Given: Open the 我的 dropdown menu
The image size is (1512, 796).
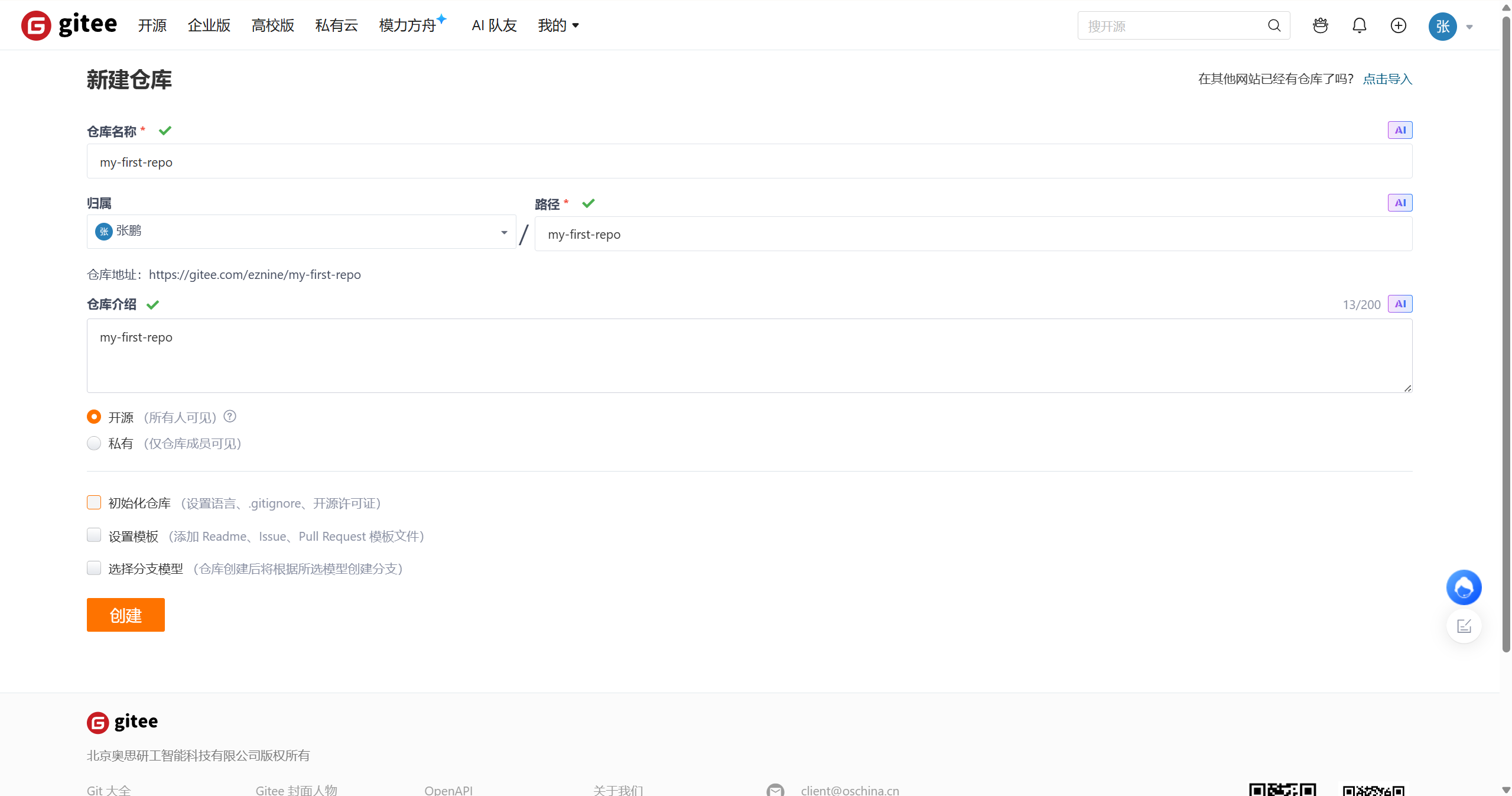Looking at the screenshot, I should click(558, 25).
